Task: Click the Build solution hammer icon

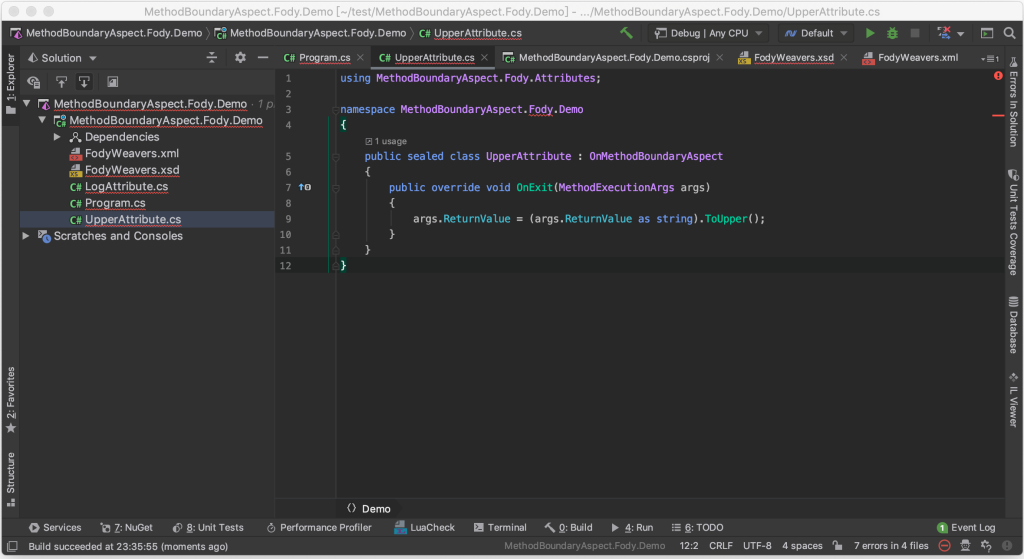Action: click(x=626, y=33)
